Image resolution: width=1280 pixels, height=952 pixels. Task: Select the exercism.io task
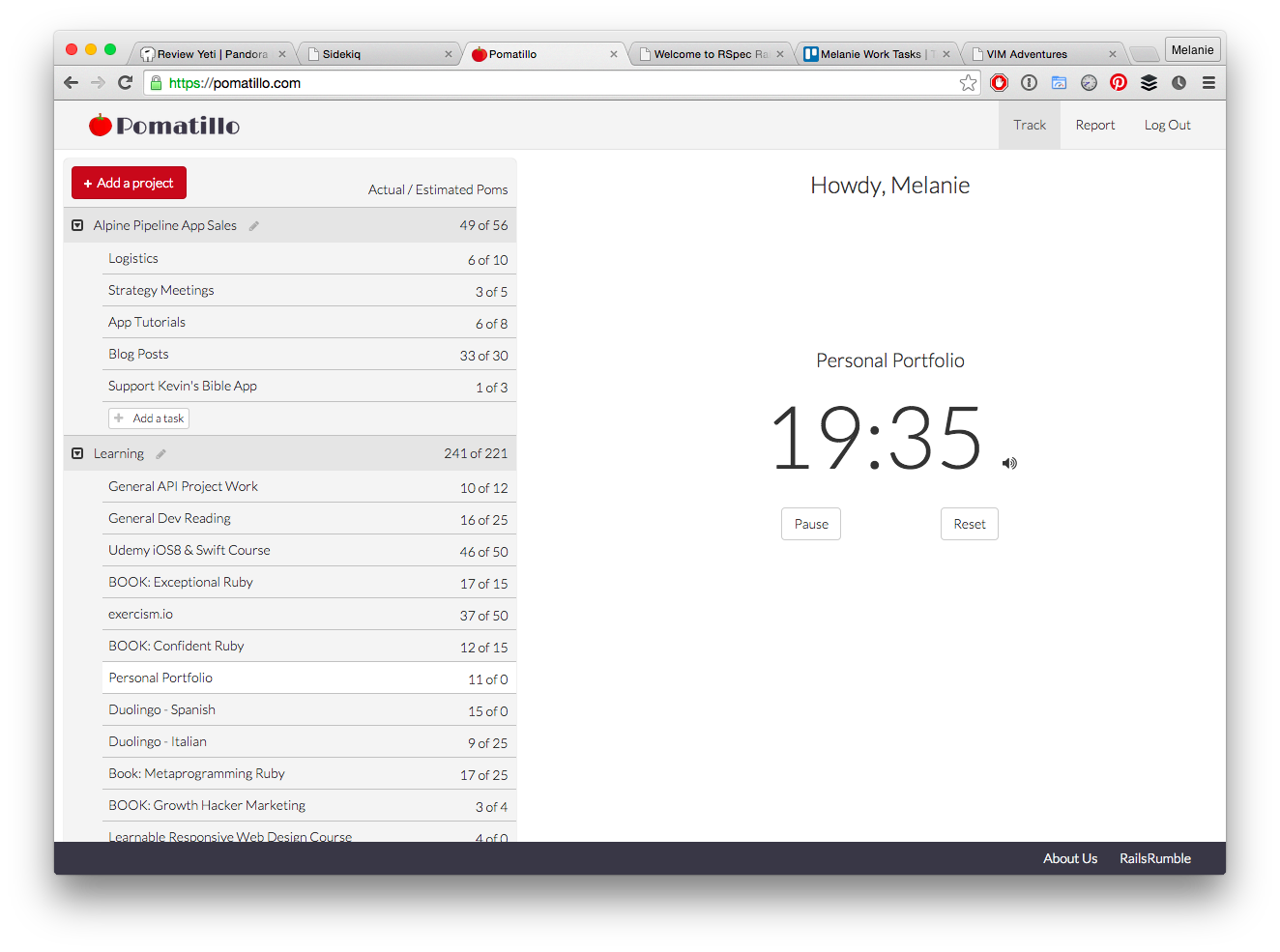(x=308, y=615)
